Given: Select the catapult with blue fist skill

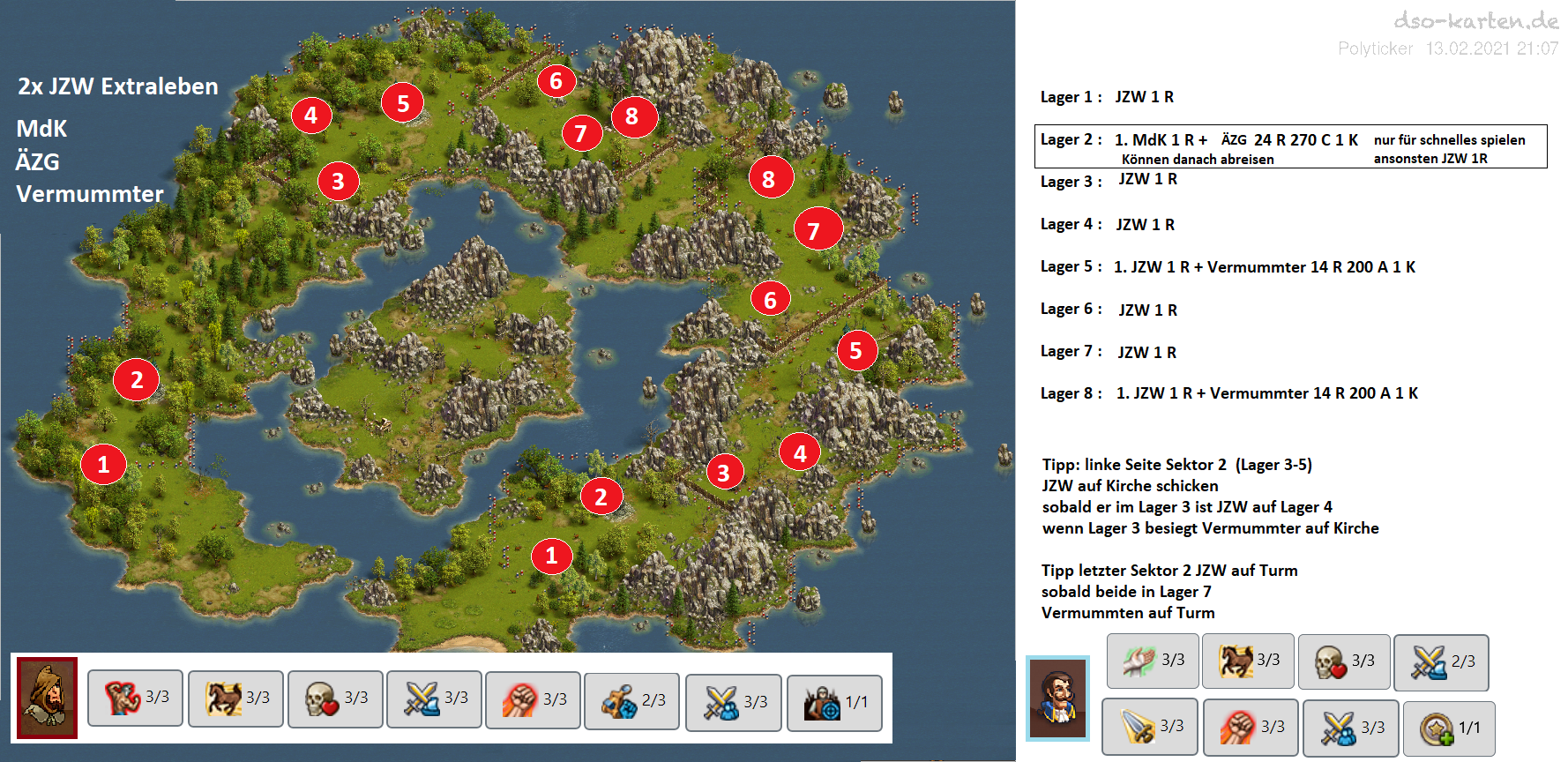Looking at the screenshot, I should pos(631,700).
